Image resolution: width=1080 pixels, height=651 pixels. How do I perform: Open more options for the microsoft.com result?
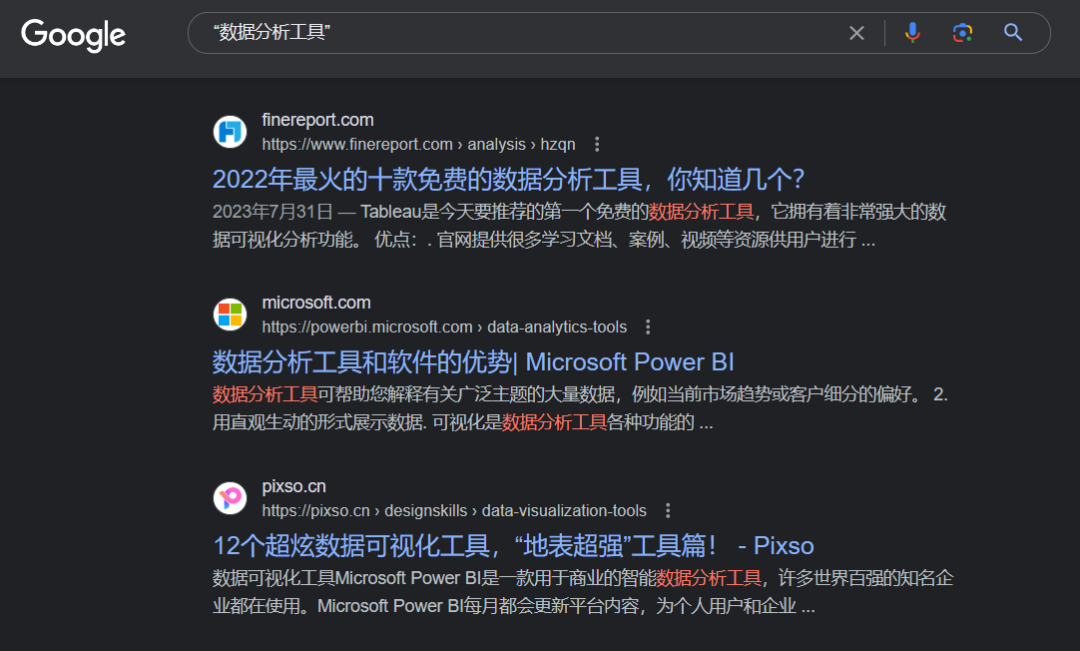(647, 327)
